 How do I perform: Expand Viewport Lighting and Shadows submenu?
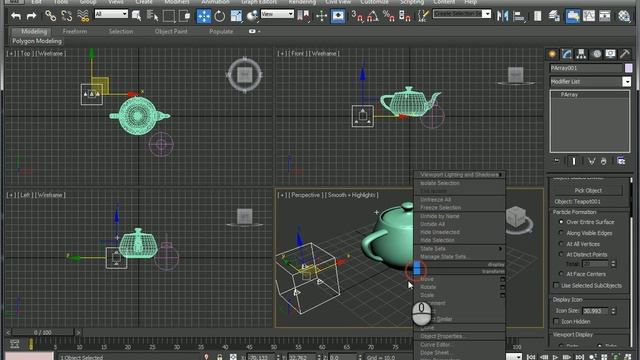click(x=460, y=175)
